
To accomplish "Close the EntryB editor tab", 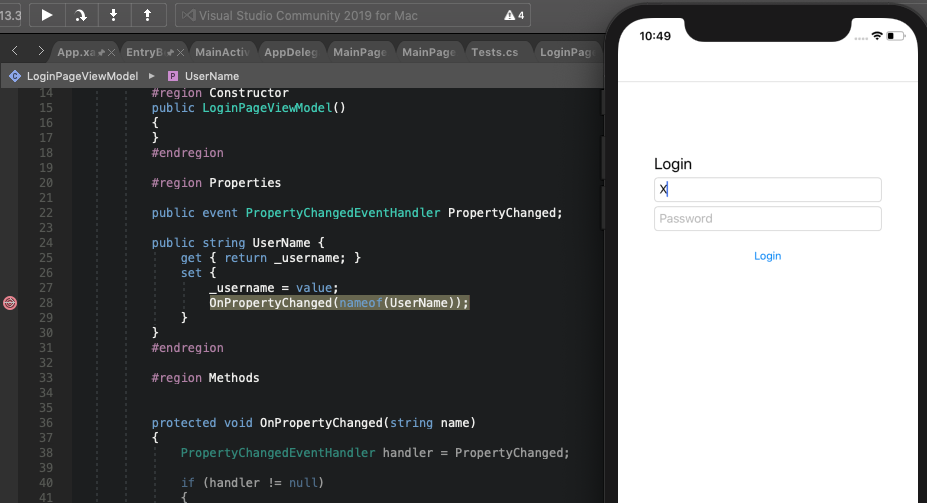I will point(179,52).
